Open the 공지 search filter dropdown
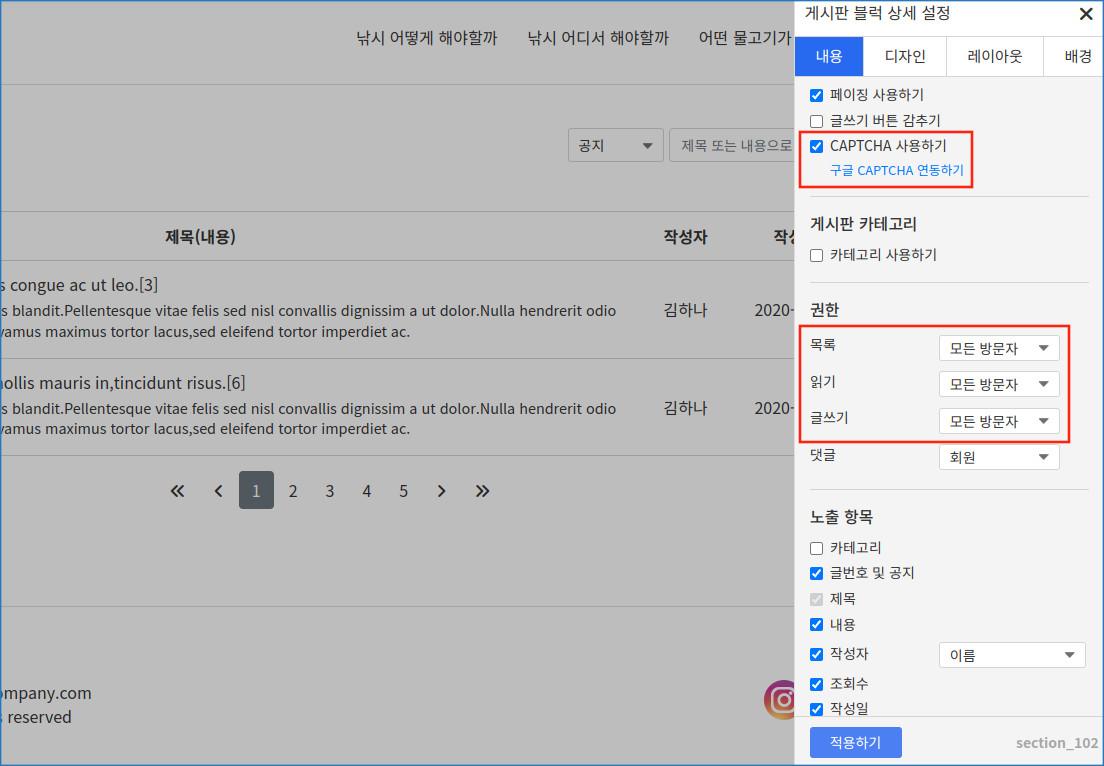 (x=615, y=145)
